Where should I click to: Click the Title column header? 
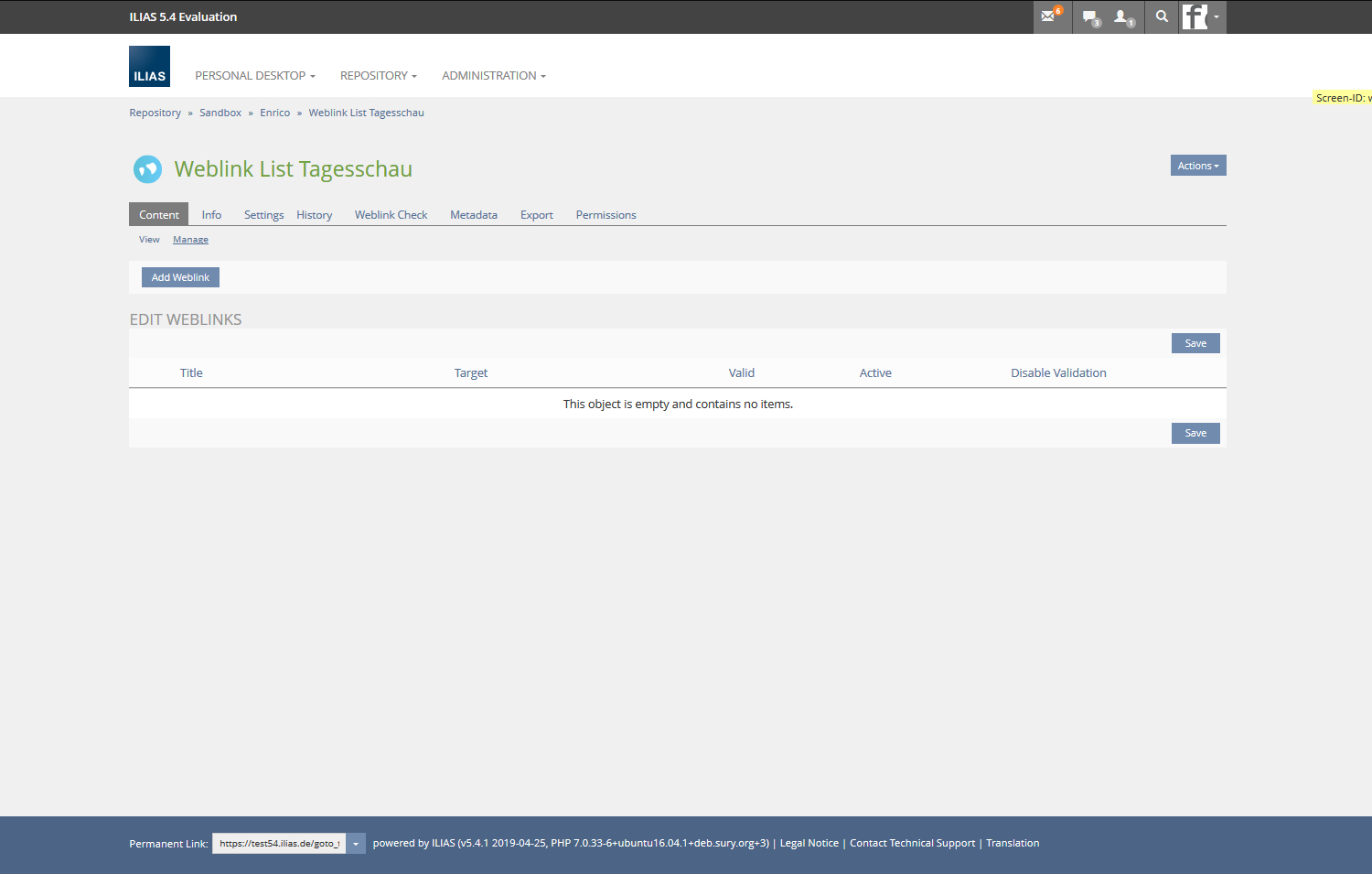pyautogui.click(x=191, y=372)
